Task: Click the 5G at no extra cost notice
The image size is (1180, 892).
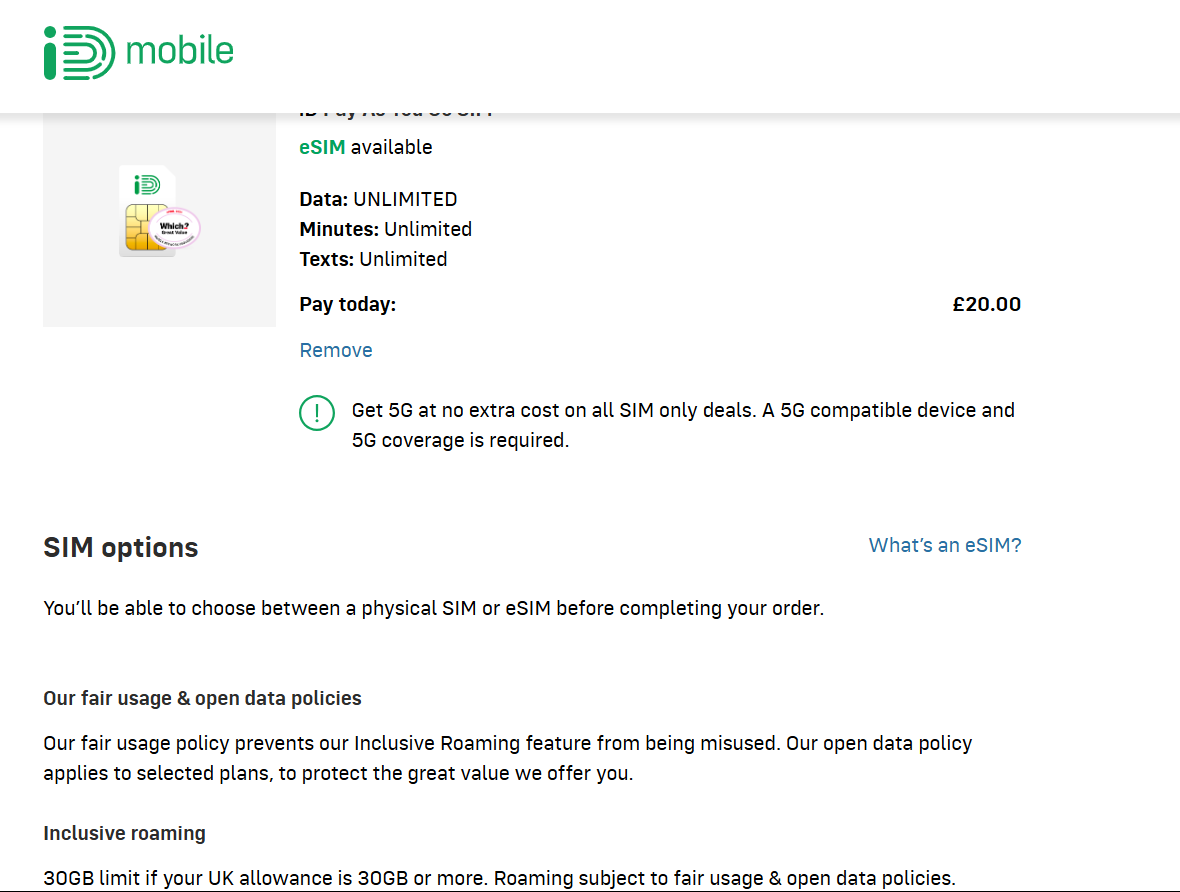Action: (683, 425)
